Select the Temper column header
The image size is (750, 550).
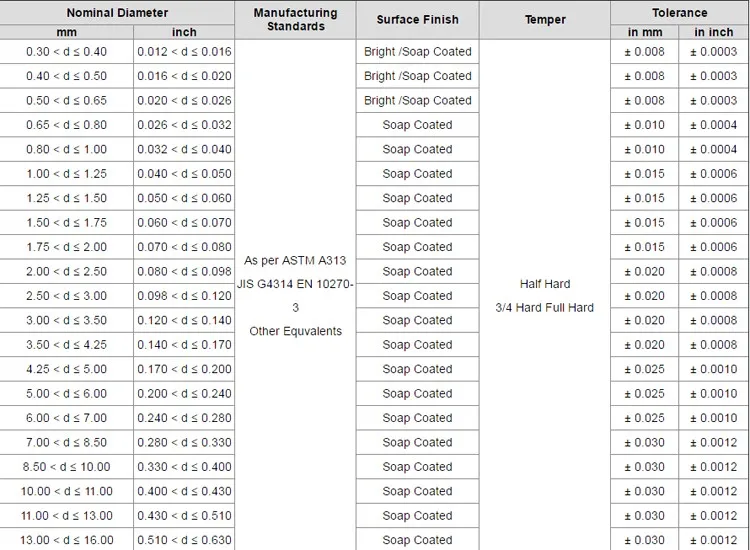[x=544, y=20]
